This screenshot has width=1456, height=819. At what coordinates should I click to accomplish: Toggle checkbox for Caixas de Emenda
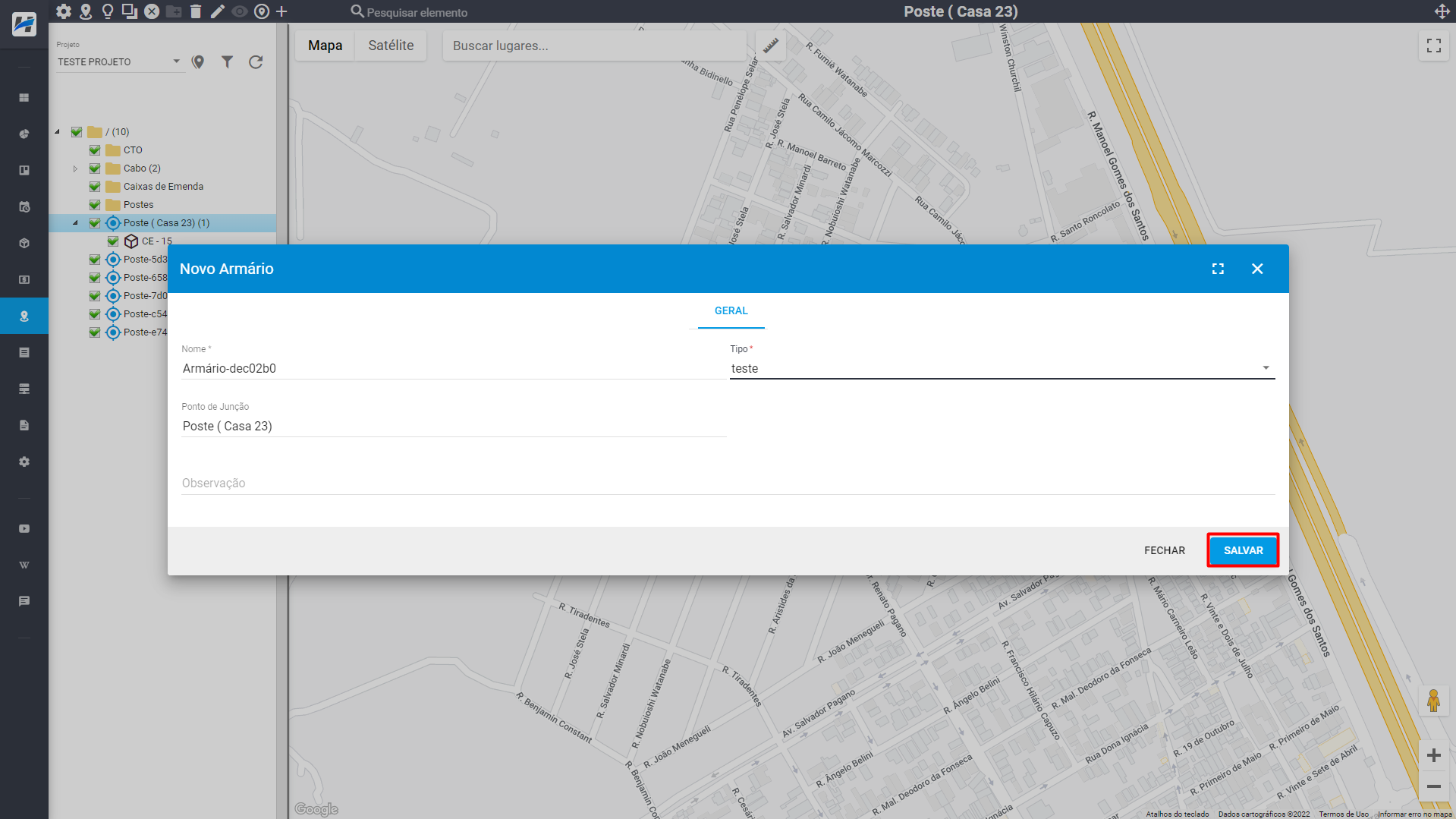click(95, 187)
